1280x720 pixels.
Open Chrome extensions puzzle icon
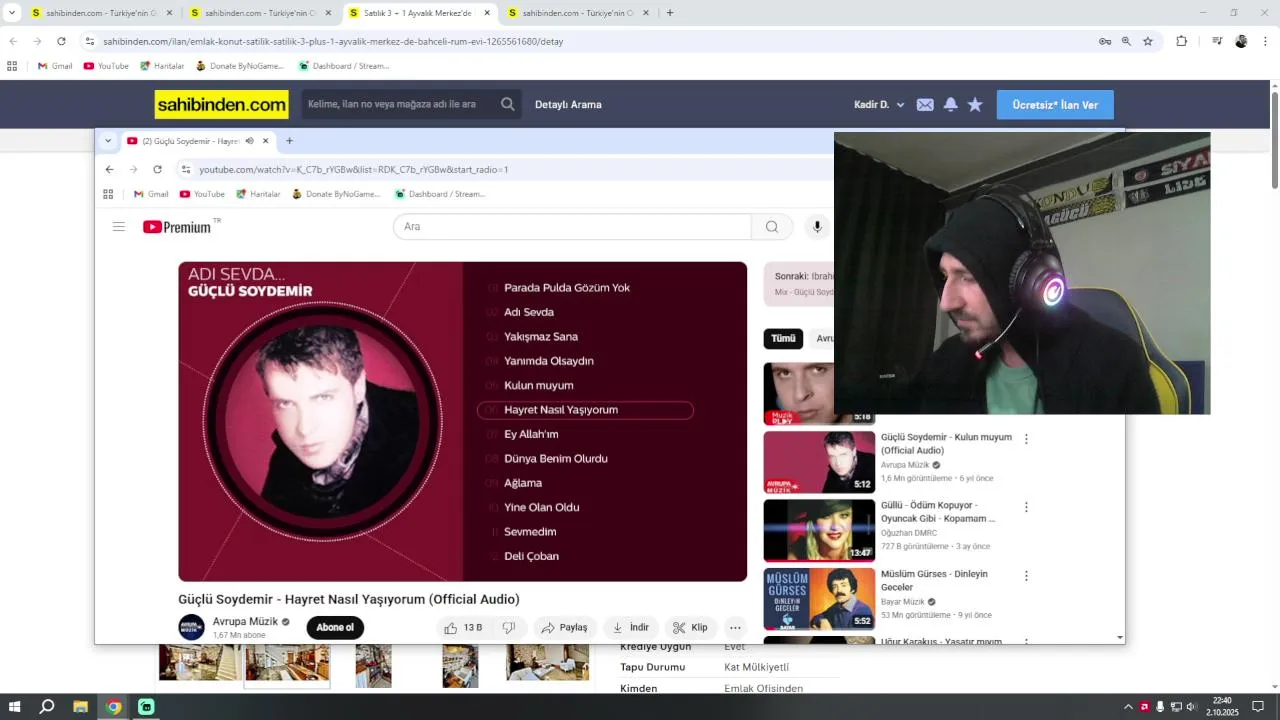pyautogui.click(x=1181, y=41)
